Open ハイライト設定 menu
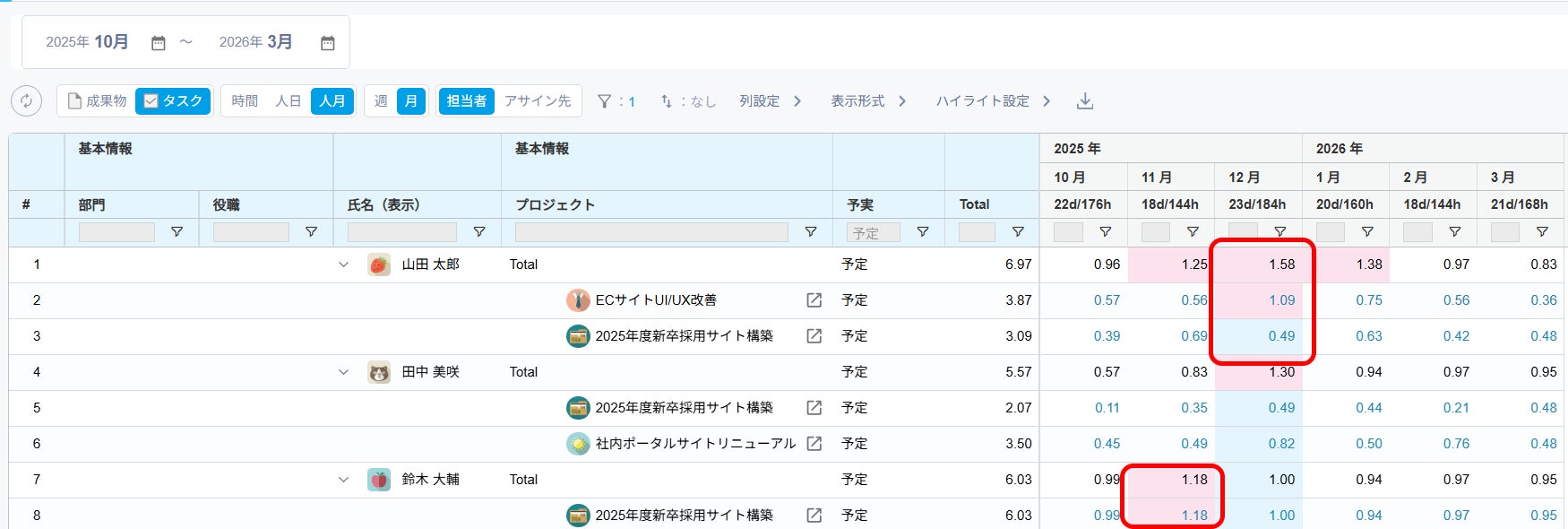This screenshot has width=1568, height=529. pyautogui.click(x=993, y=101)
